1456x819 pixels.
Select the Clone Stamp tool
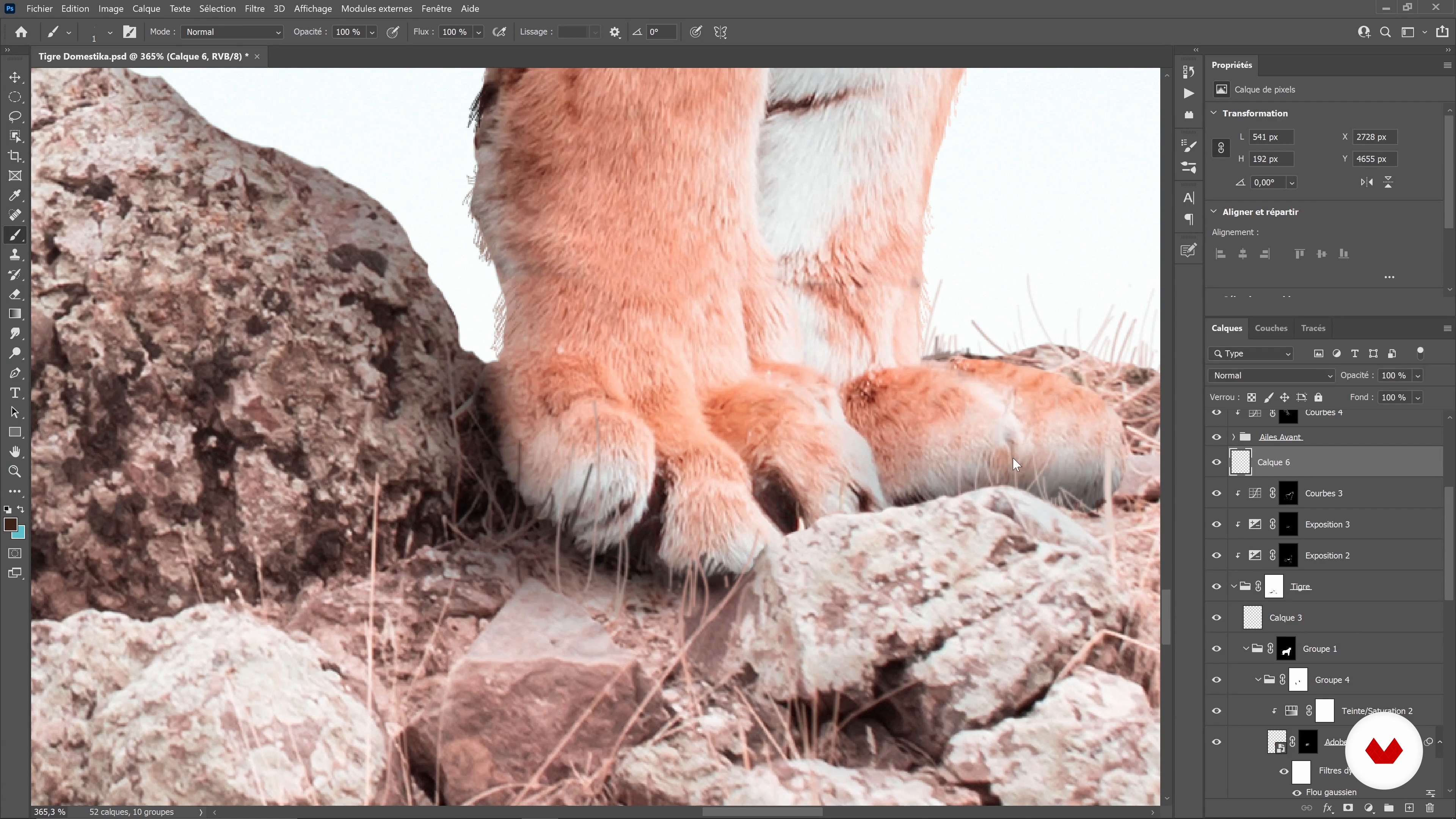pos(15,255)
